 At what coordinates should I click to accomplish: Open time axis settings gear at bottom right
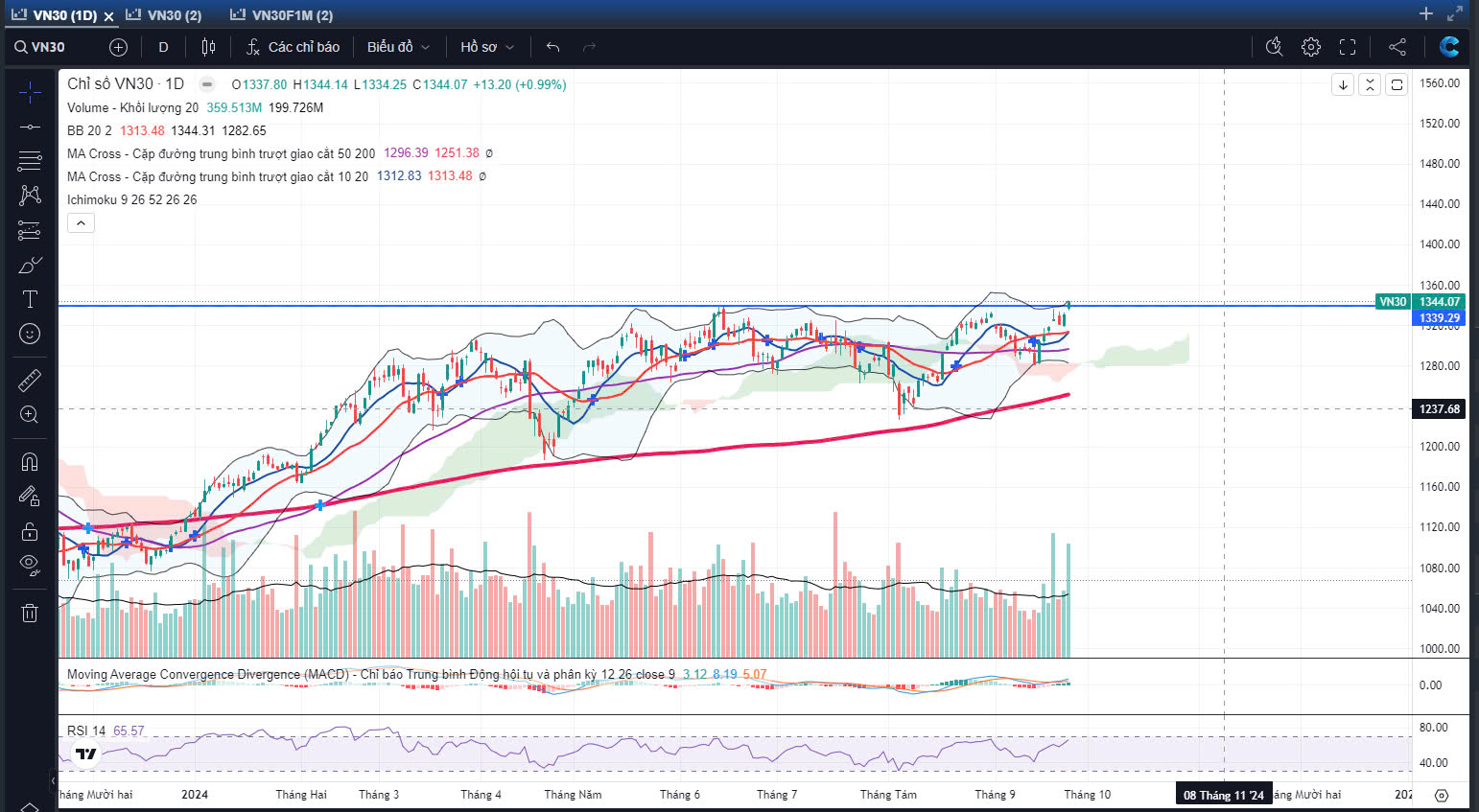1441,795
